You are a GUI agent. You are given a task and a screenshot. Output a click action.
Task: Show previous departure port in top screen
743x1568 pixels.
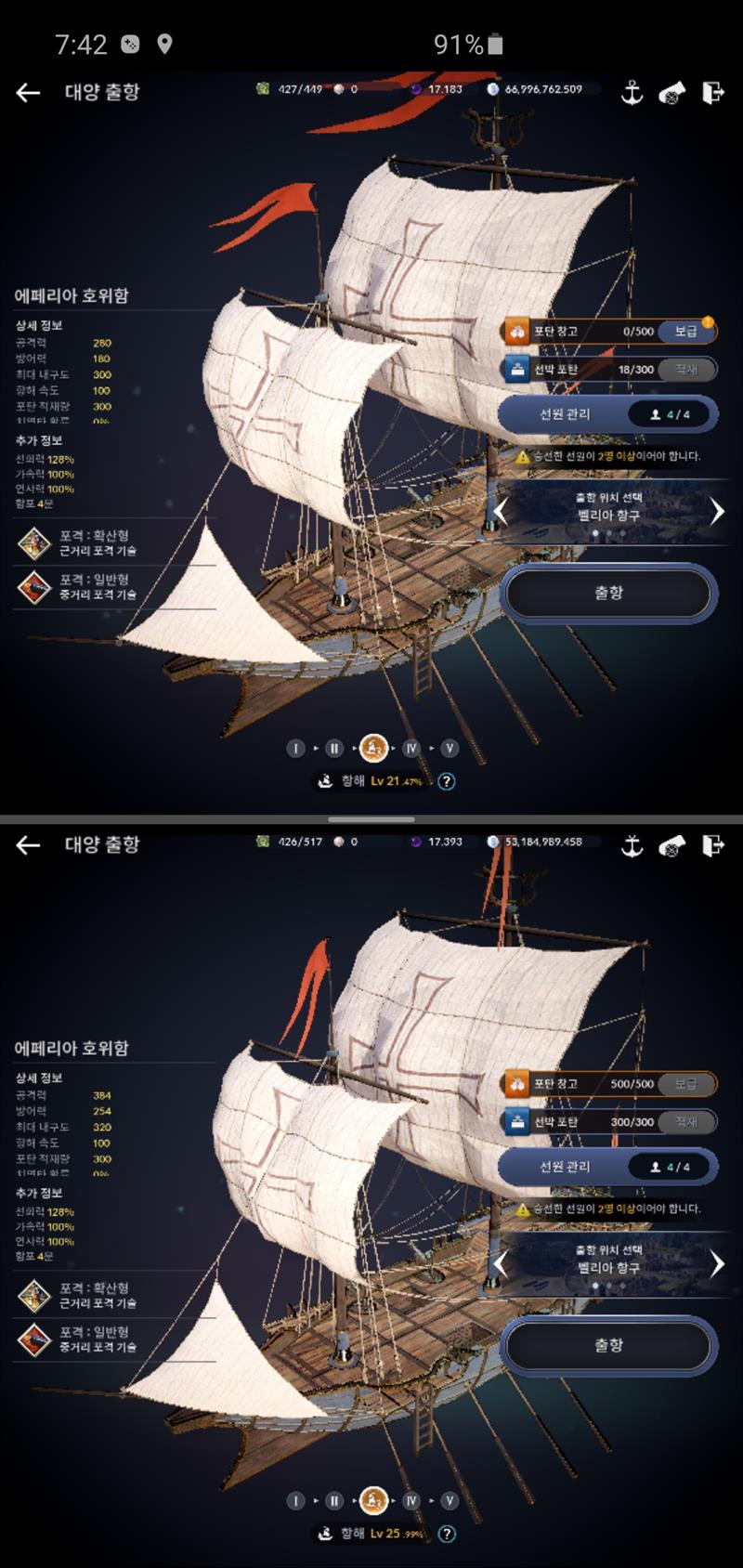pos(501,511)
